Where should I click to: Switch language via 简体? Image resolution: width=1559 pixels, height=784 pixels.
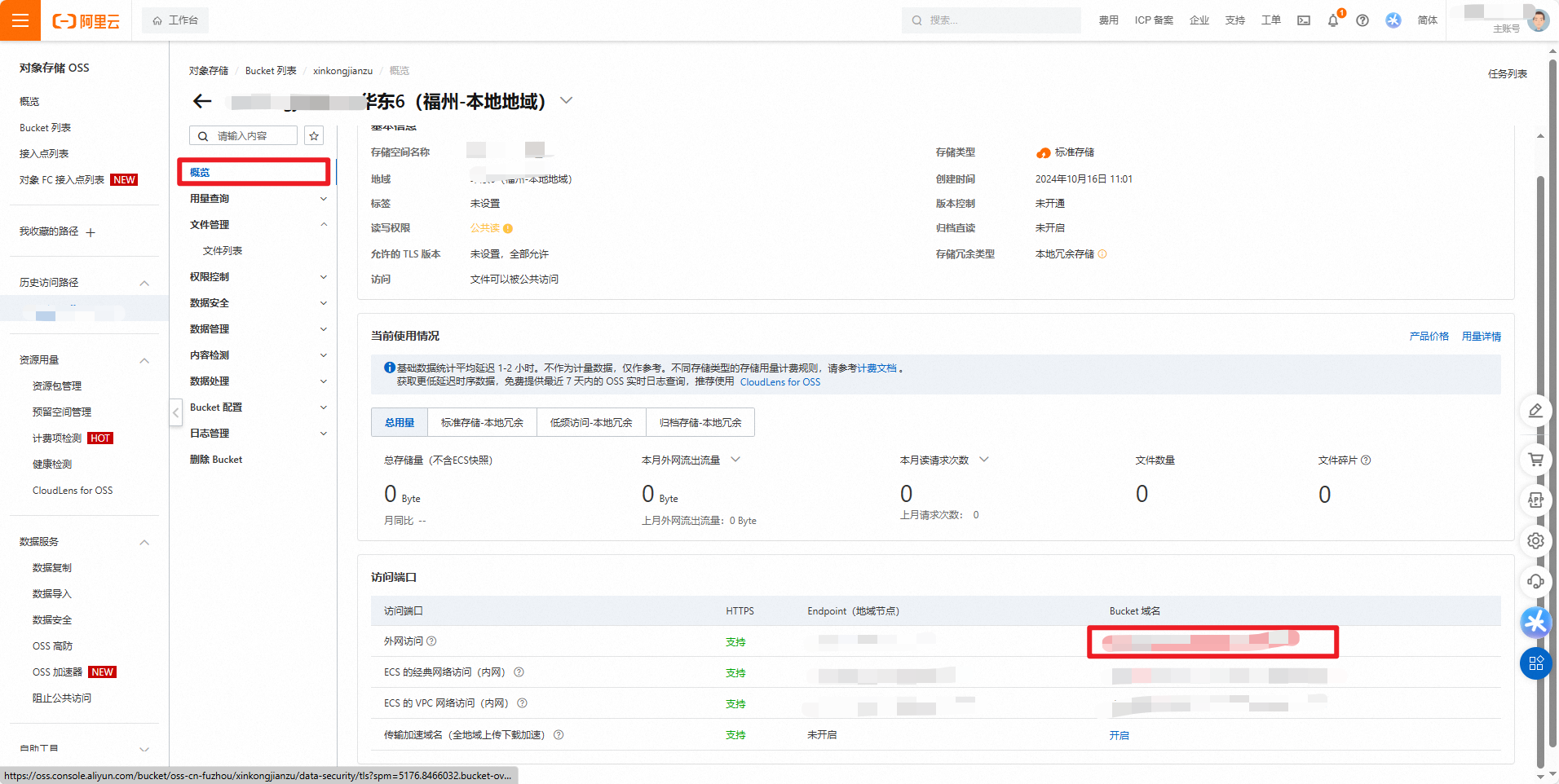click(x=1427, y=20)
